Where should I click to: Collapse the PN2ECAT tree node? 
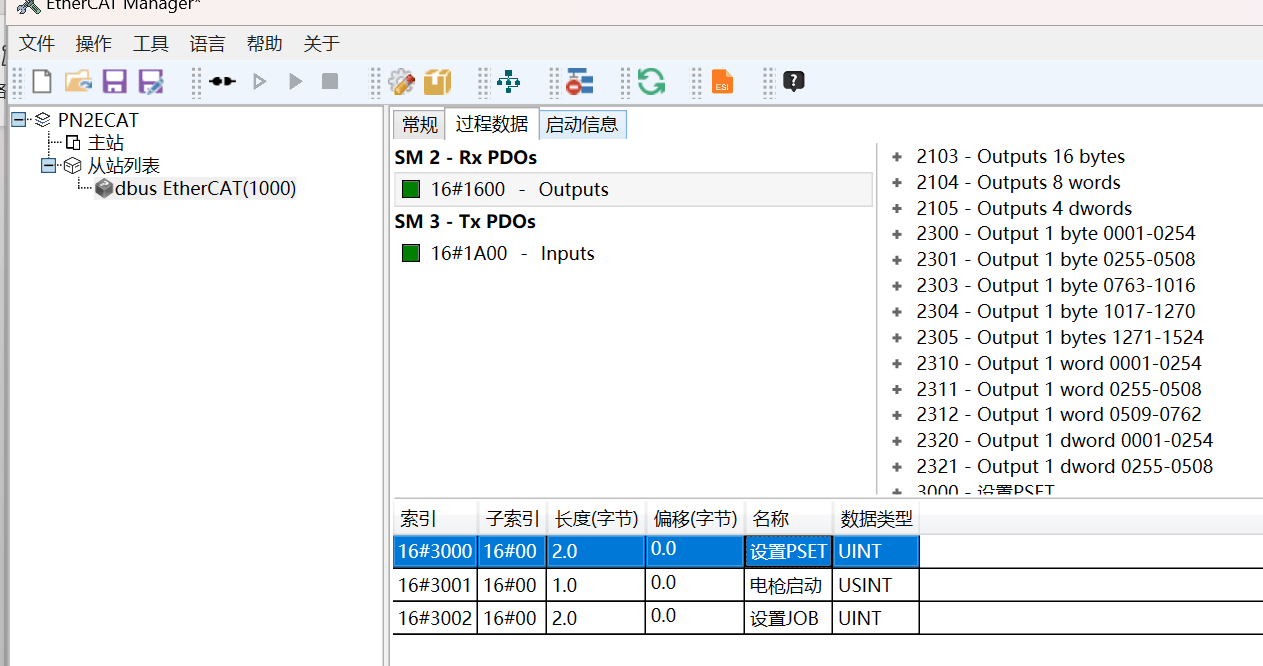19,120
